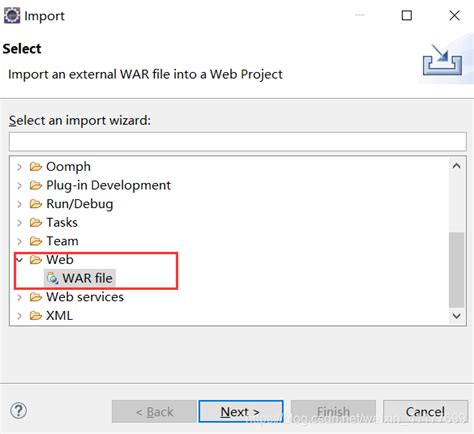This screenshot has width=474, height=434.
Task: Click the XML folder icon
Action: point(36,315)
